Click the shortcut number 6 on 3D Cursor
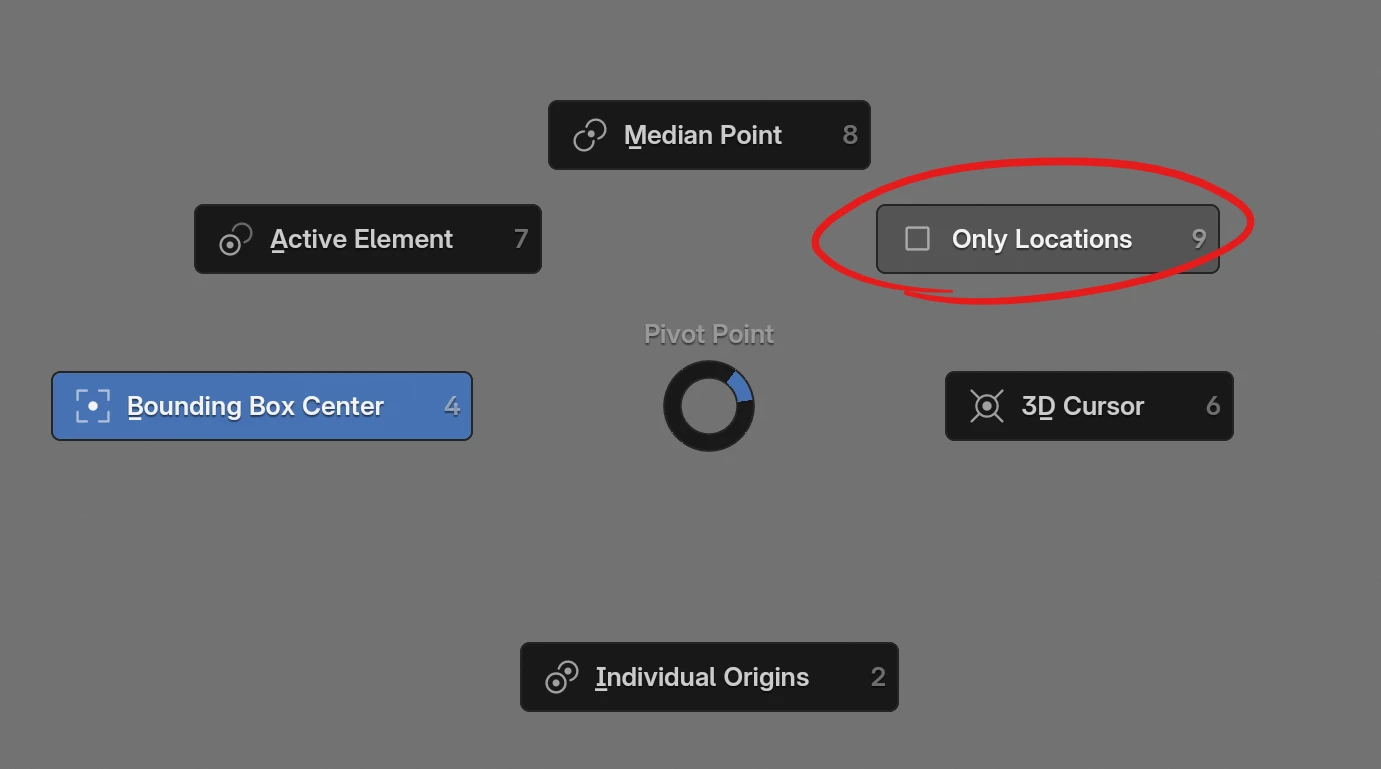This screenshot has height=769, width=1381. [x=1212, y=406]
